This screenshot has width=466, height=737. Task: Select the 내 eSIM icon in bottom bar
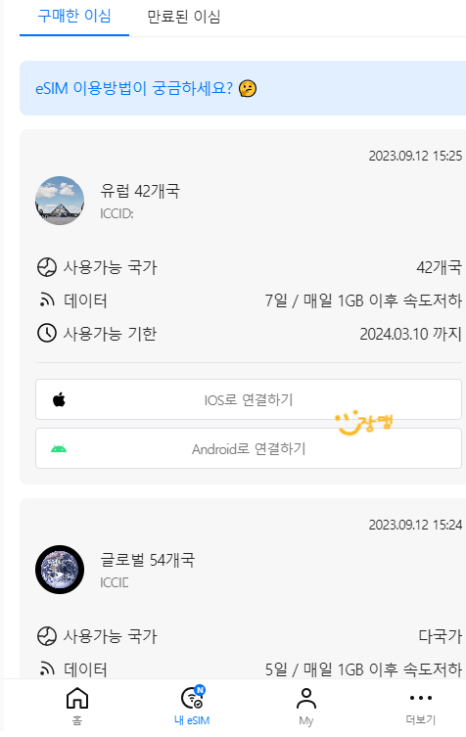pos(192,698)
